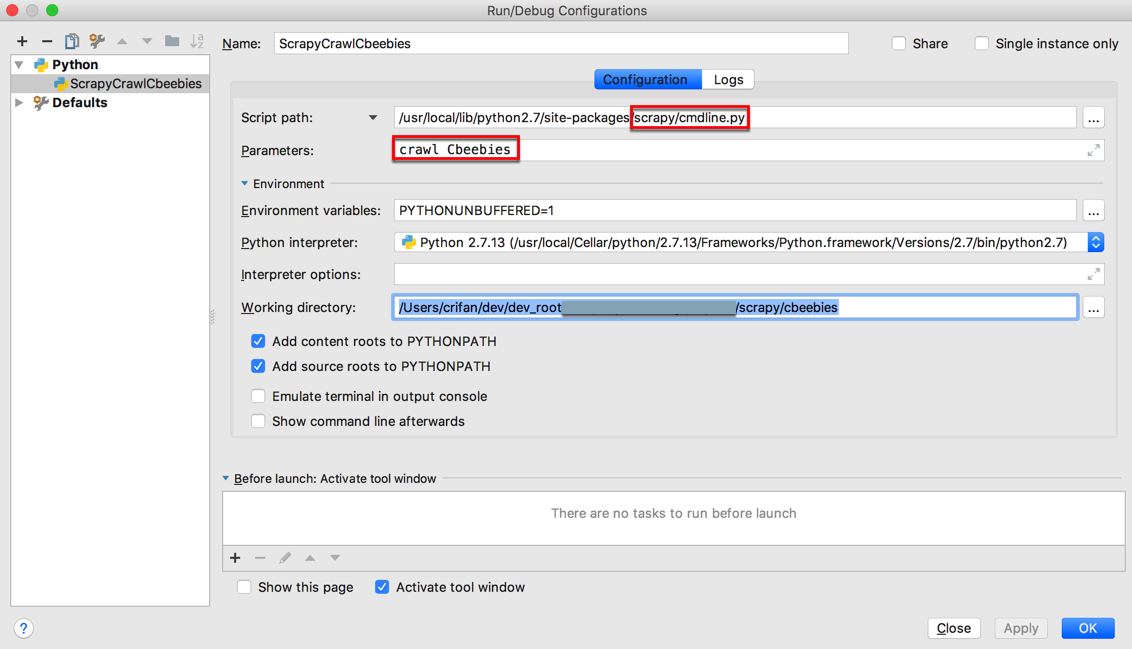Uncheck Add content roots to PYTHONPATH
This screenshot has height=649, width=1132.
[258, 341]
